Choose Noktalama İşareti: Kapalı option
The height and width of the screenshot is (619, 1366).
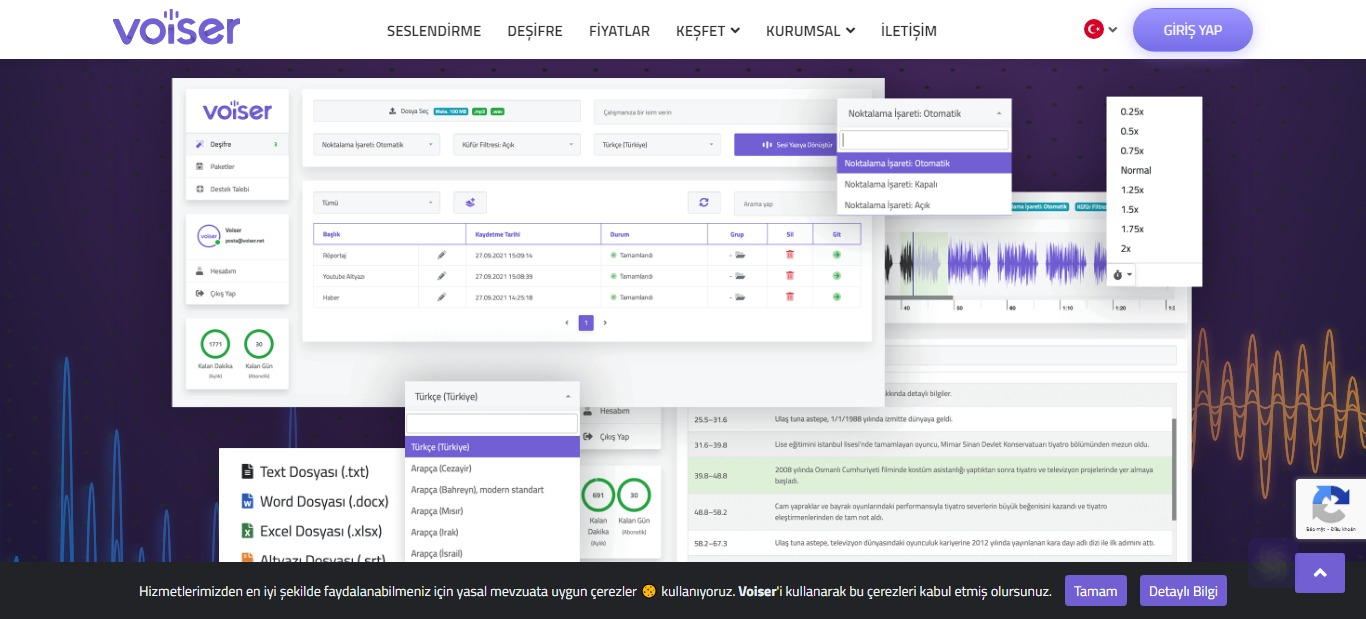(924, 184)
